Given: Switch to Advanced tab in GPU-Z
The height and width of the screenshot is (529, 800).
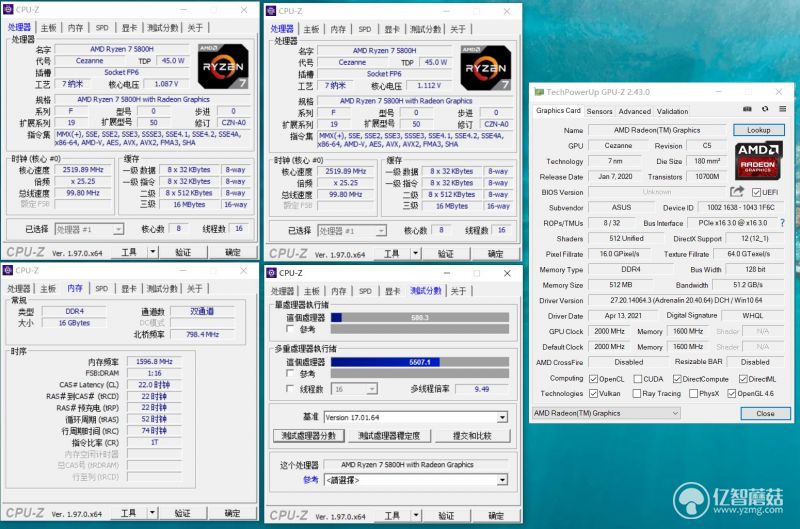Looking at the screenshot, I should coord(634,111).
